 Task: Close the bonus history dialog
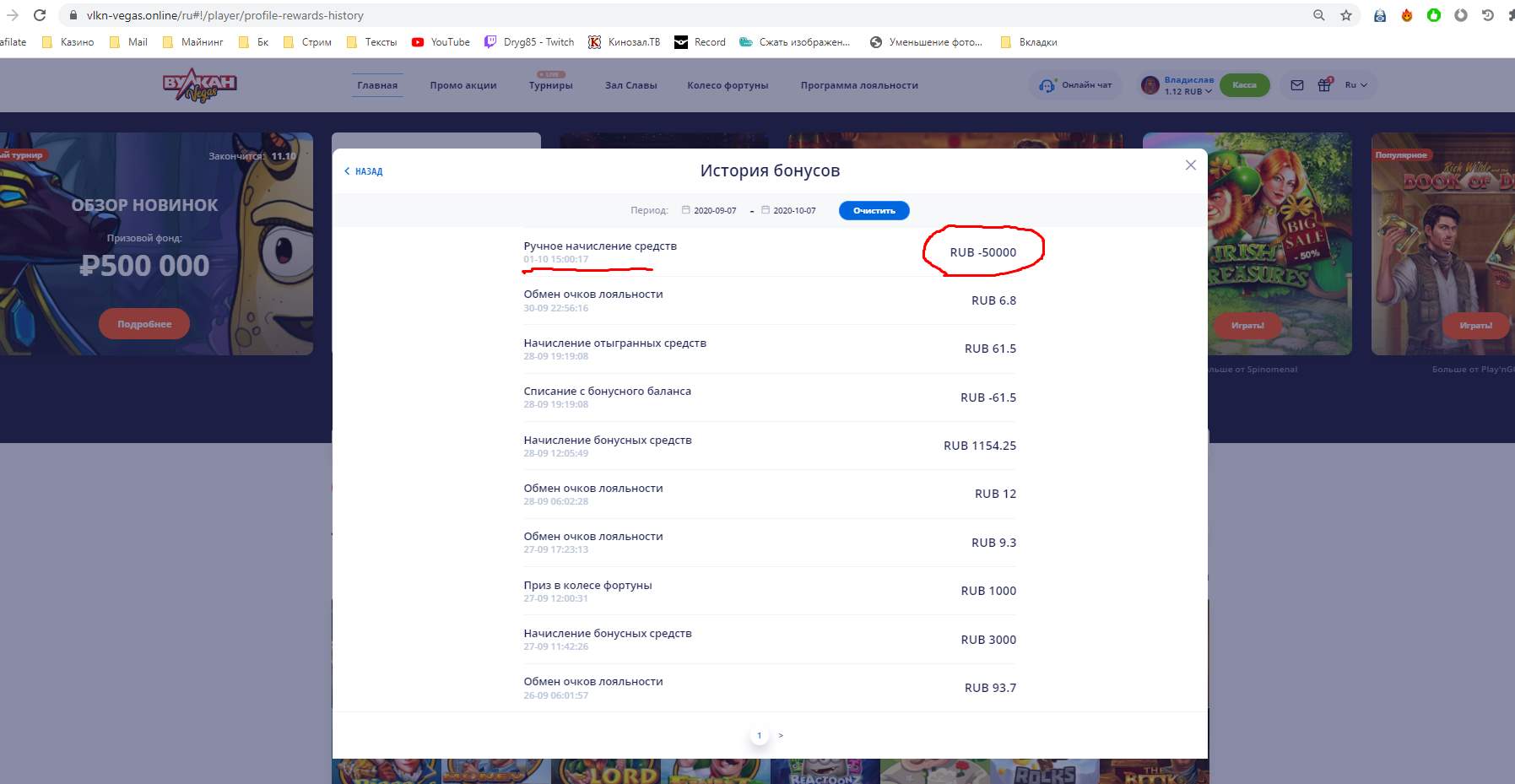click(x=1190, y=165)
